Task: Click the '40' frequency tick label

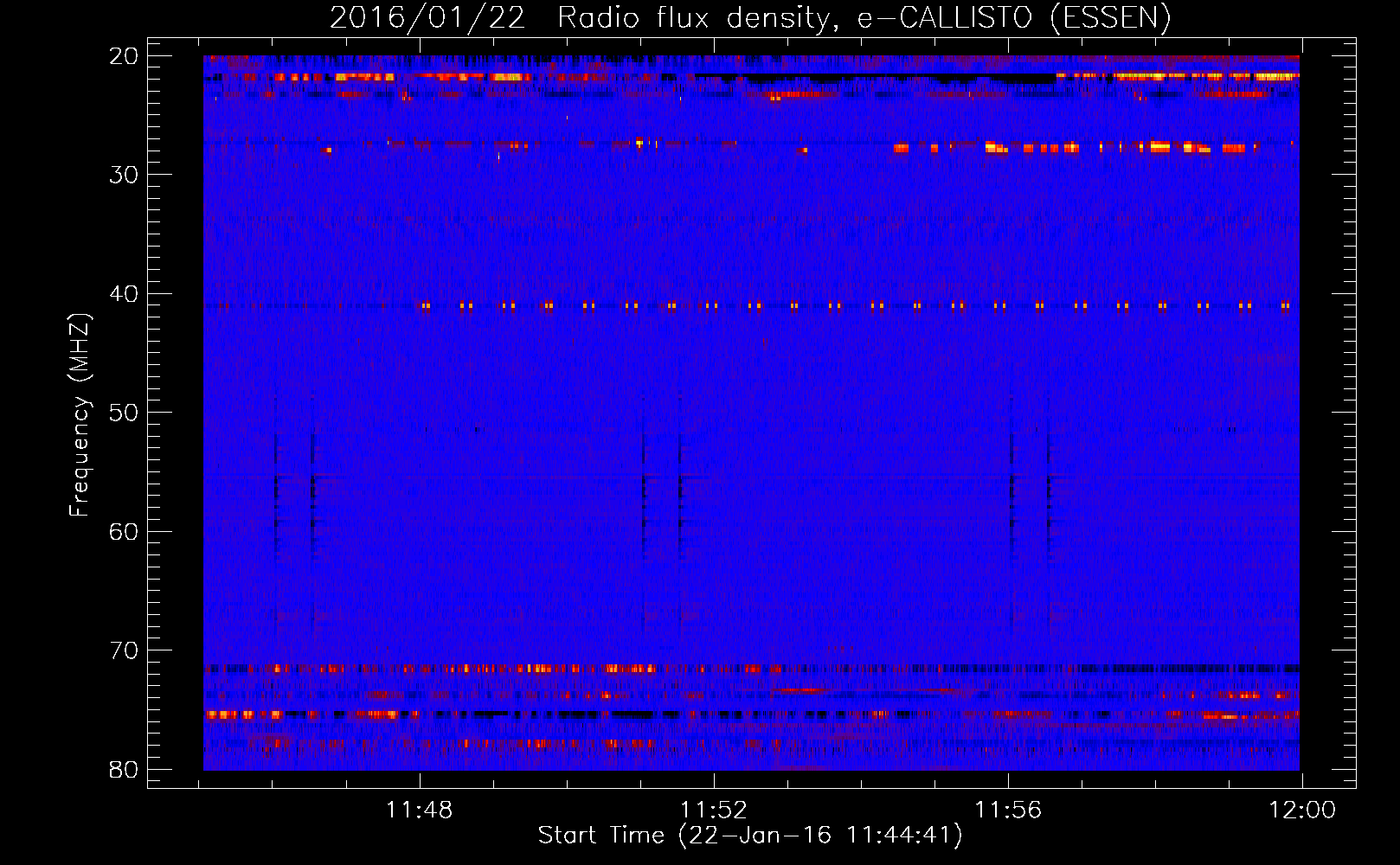Action: 124,294
